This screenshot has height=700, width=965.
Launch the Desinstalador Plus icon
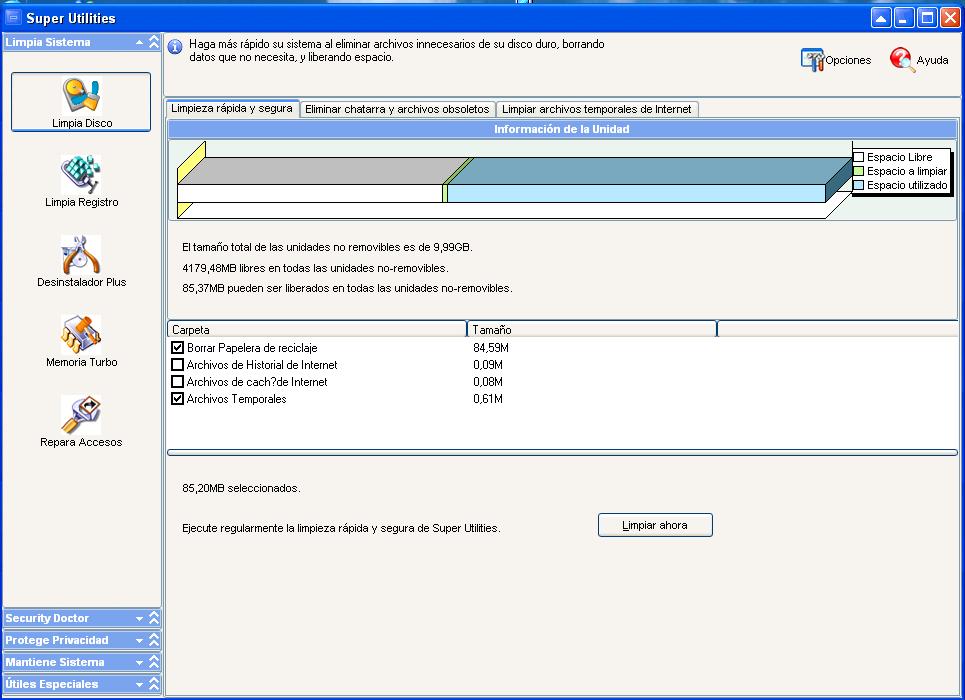(x=81, y=255)
